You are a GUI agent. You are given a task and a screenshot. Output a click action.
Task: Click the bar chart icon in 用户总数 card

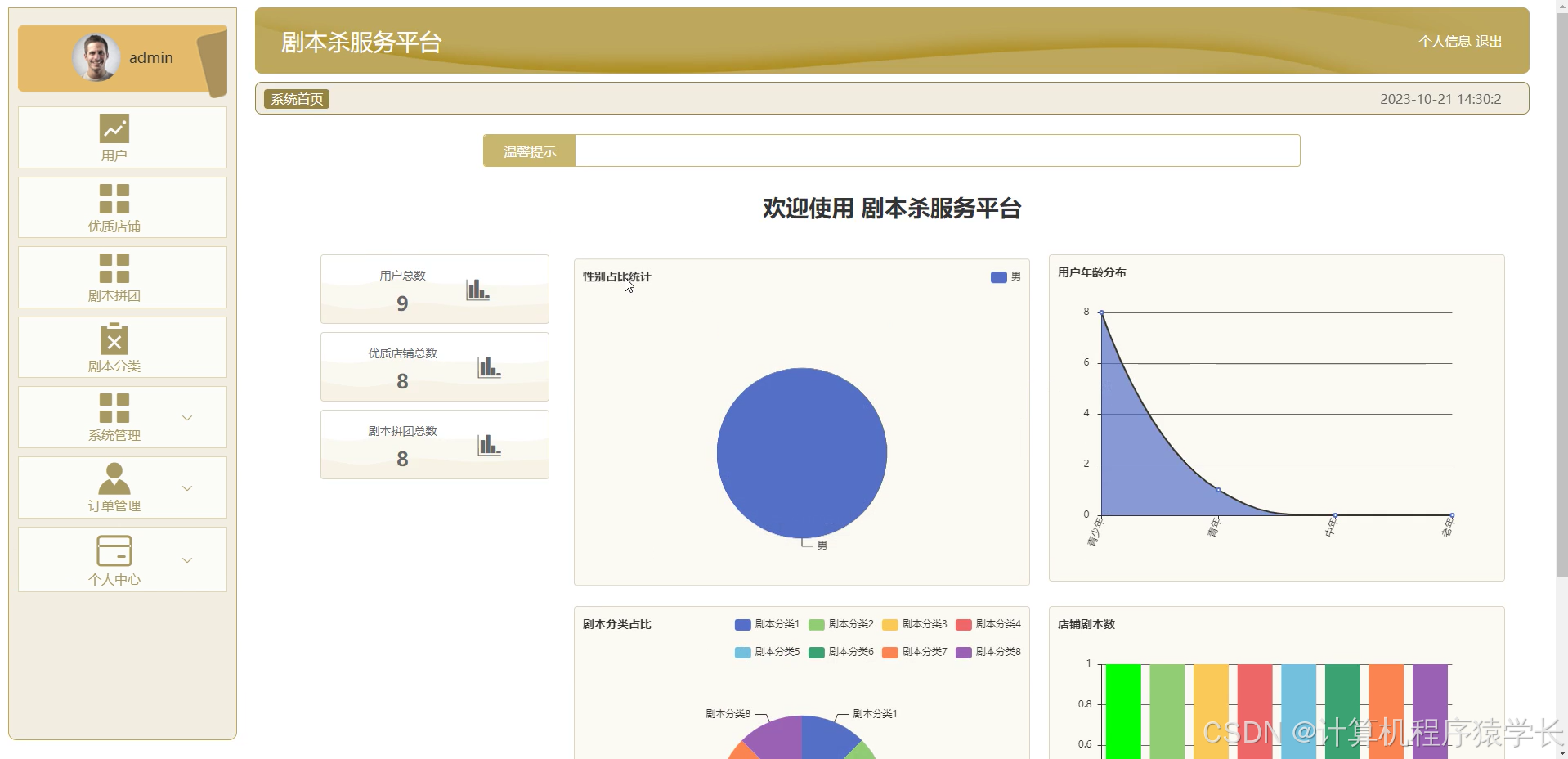(x=477, y=290)
